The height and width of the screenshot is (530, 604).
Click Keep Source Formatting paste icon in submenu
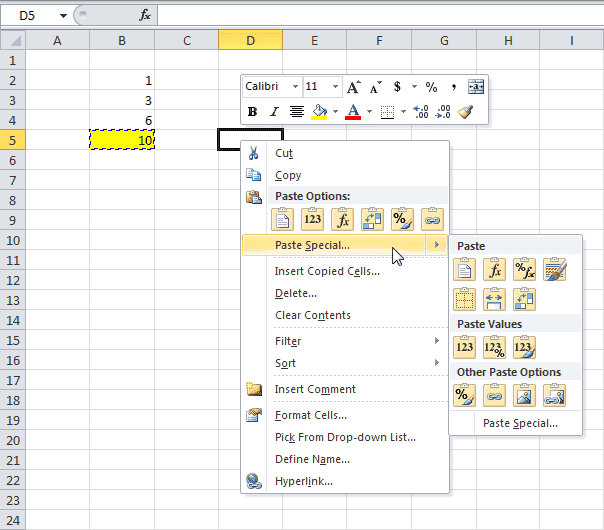tap(554, 269)
